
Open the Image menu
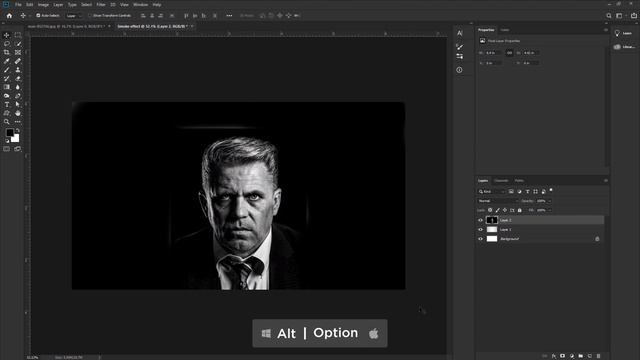43,4
